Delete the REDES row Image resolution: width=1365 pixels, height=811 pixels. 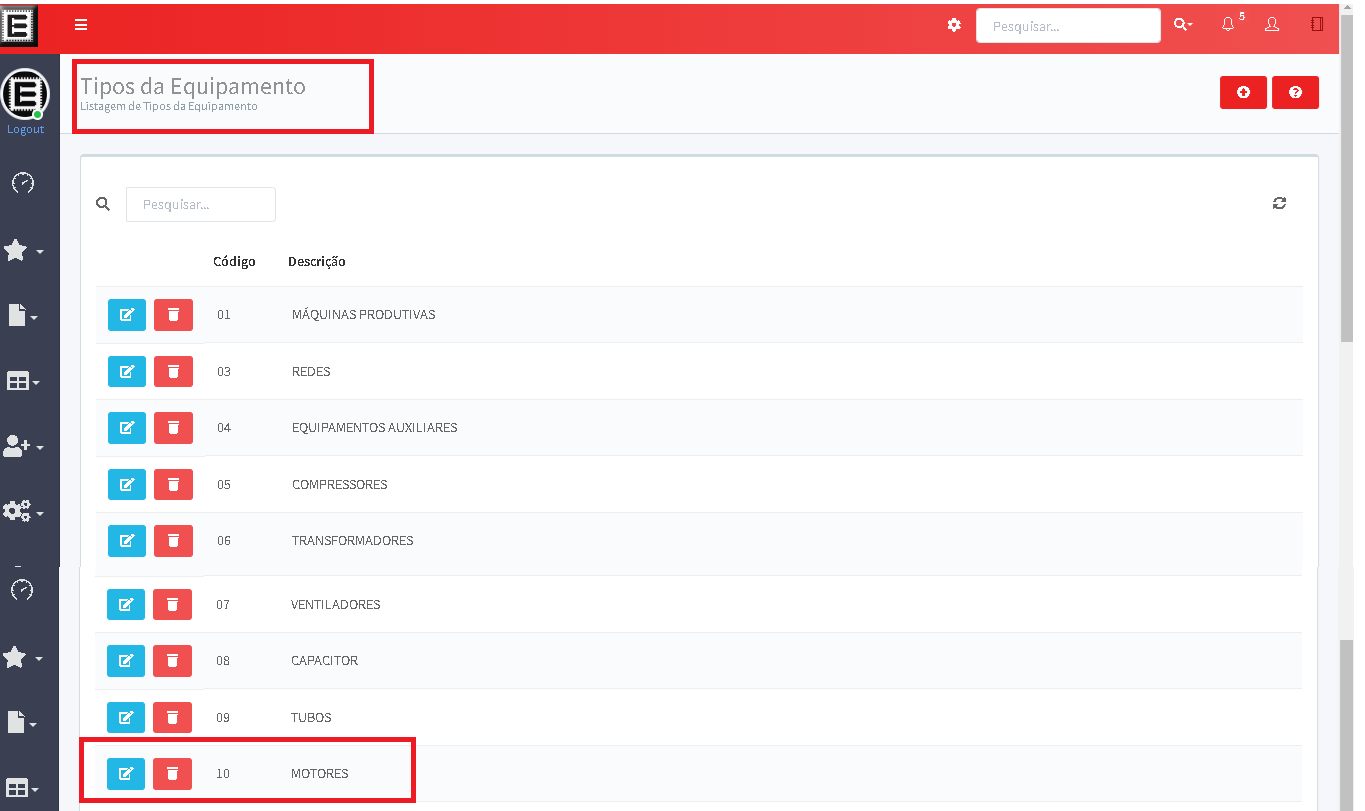click(x=173, y=372)
